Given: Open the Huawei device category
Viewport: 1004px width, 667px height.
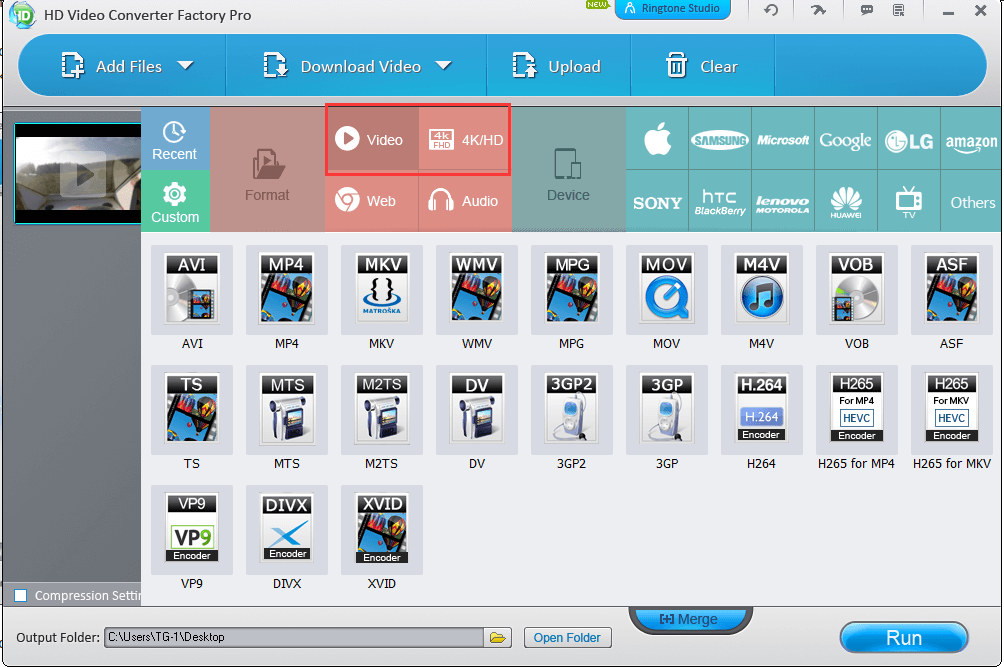Looking at the screenshot, I should (x=846, y=201).
